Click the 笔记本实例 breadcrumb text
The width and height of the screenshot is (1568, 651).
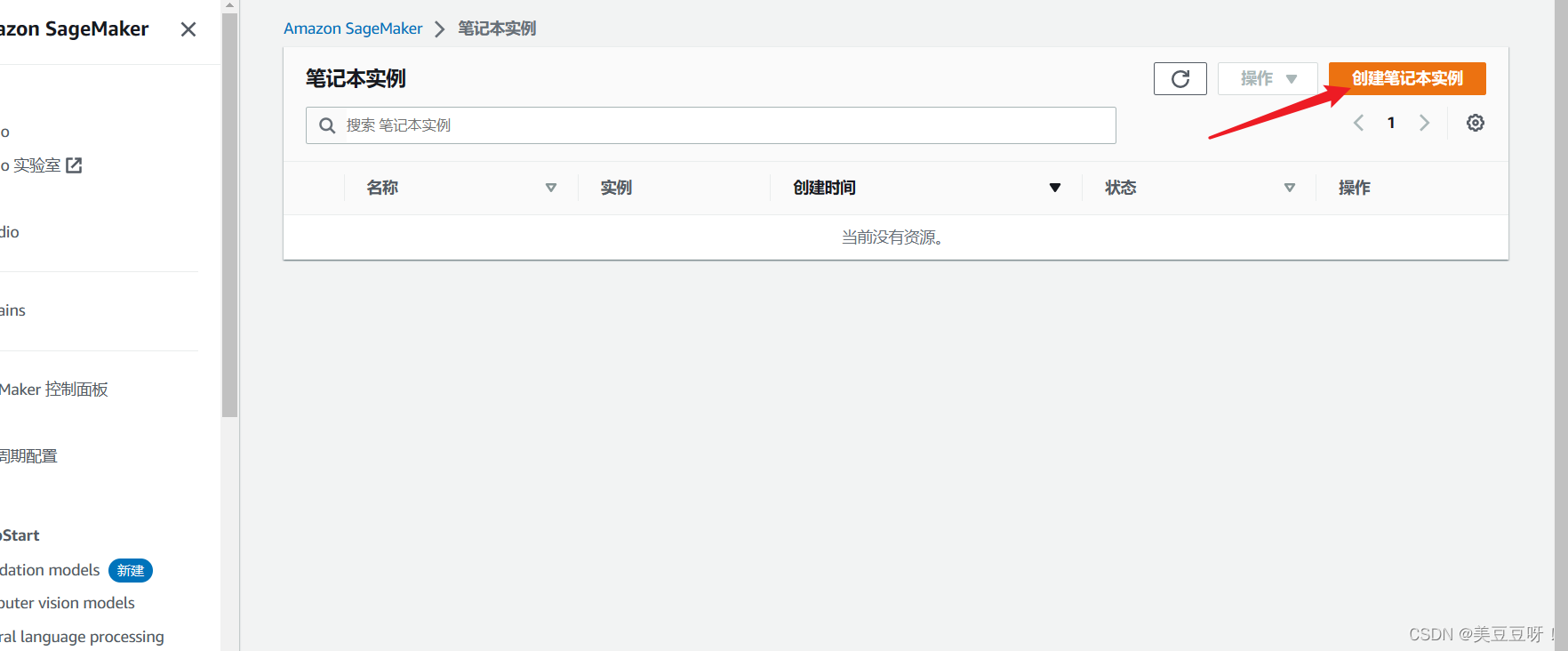point(497,28)
